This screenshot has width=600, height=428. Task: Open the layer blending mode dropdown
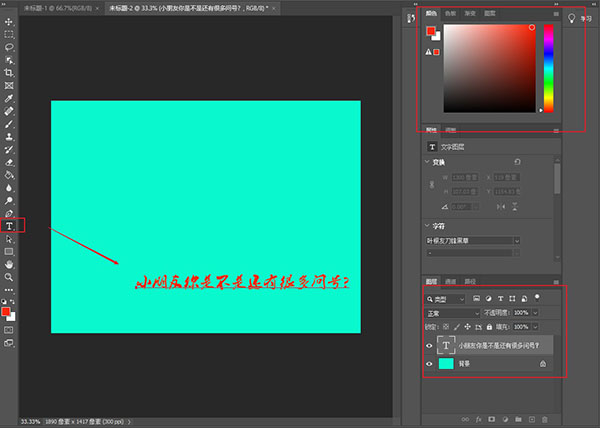coord(453,313)
